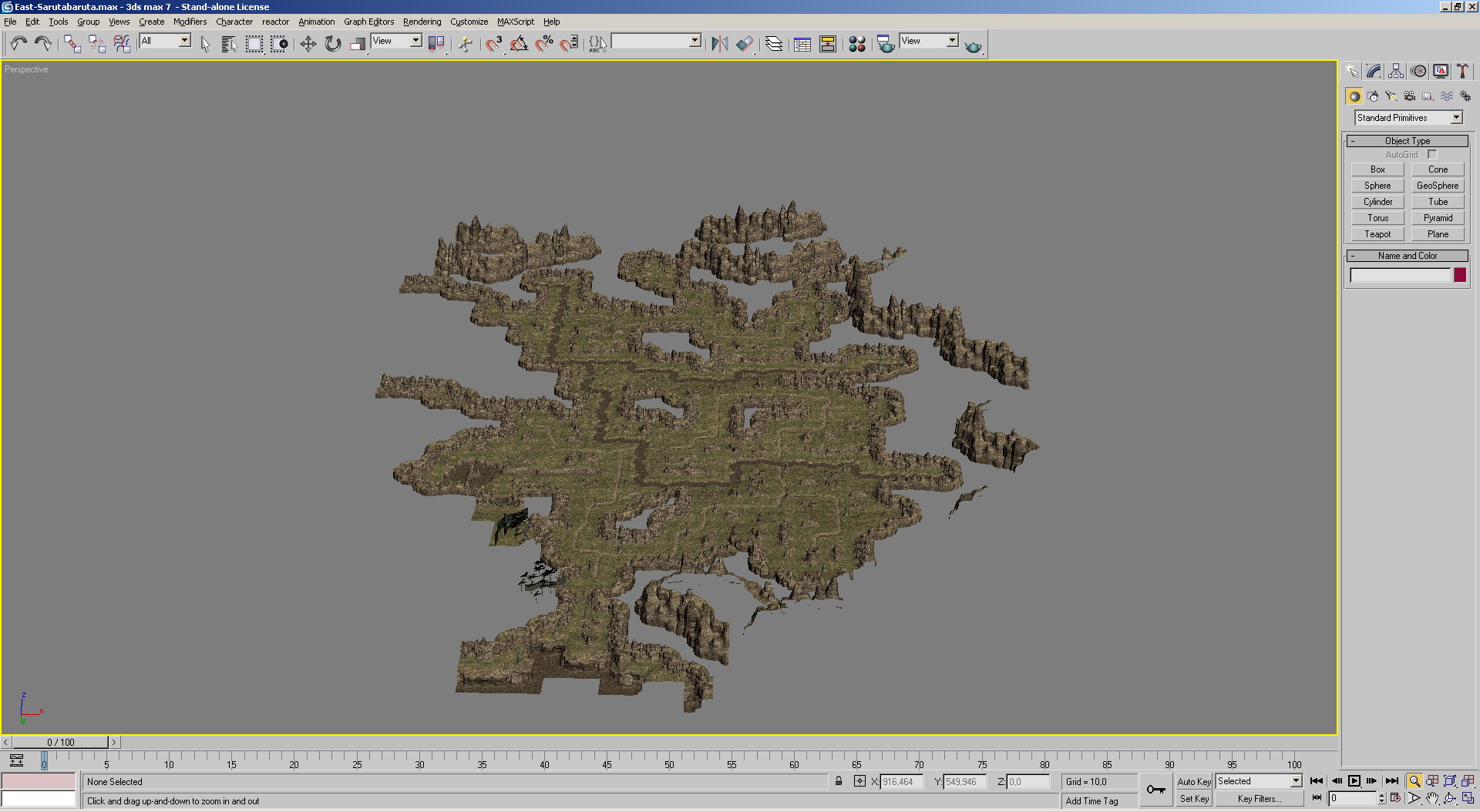The width and height of the screenshot is (1480, 812).
Task: Open the Modifiers menu
Action: (190, 22)
